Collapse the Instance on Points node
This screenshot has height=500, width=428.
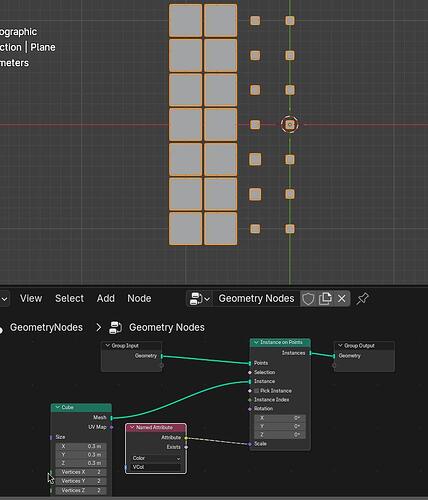256,342
